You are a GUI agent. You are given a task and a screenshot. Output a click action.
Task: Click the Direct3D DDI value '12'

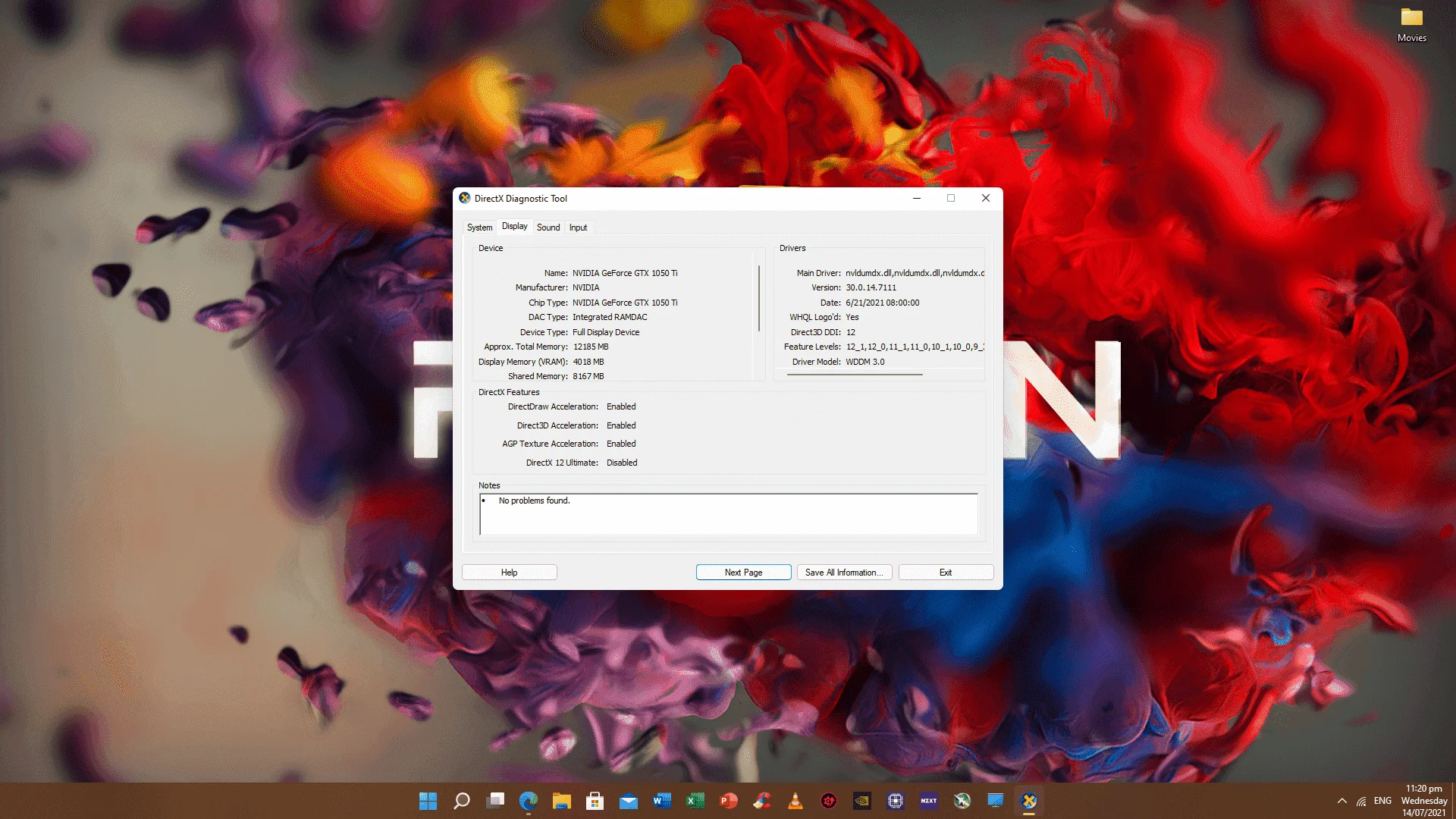[851, 332]
